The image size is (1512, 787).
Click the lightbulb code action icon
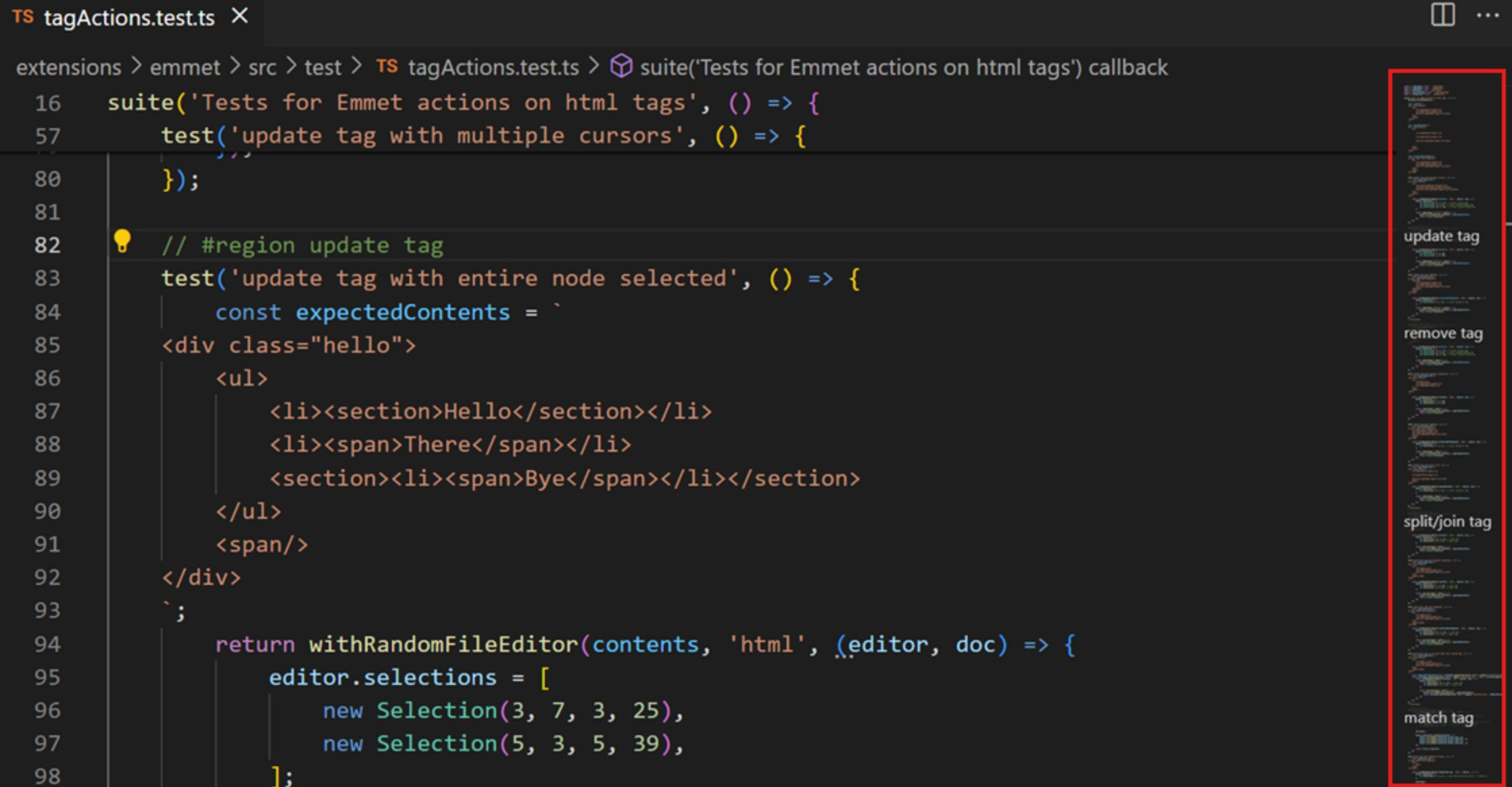tap(122, 241)
